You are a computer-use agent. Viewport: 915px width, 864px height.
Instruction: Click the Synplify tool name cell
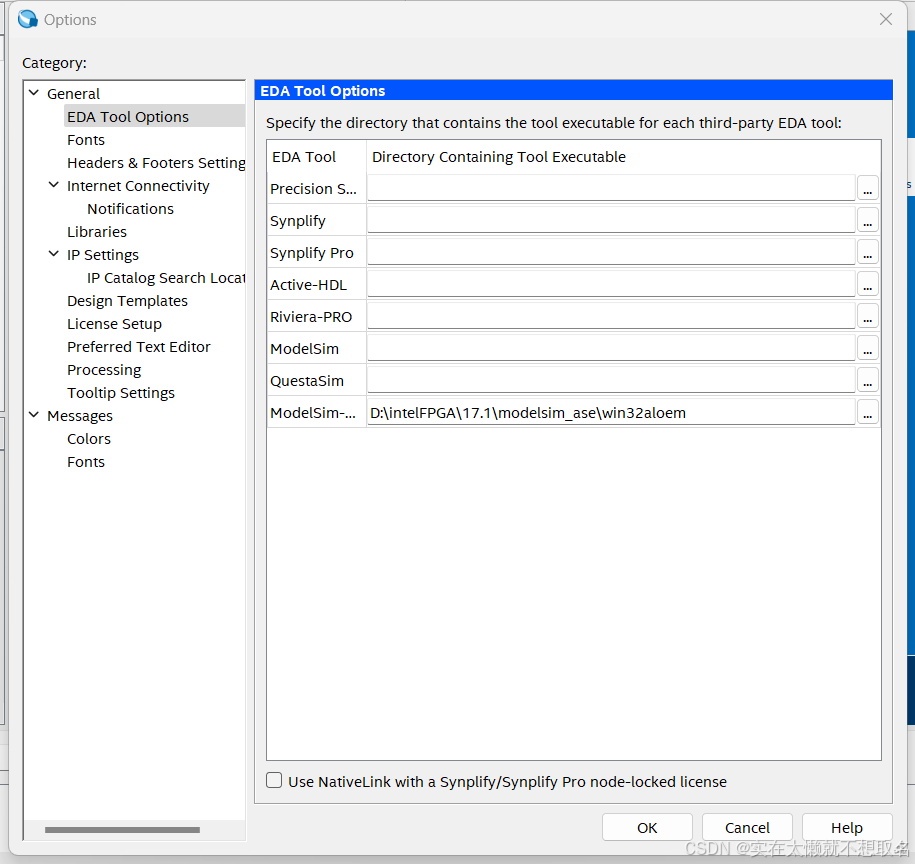317,221
